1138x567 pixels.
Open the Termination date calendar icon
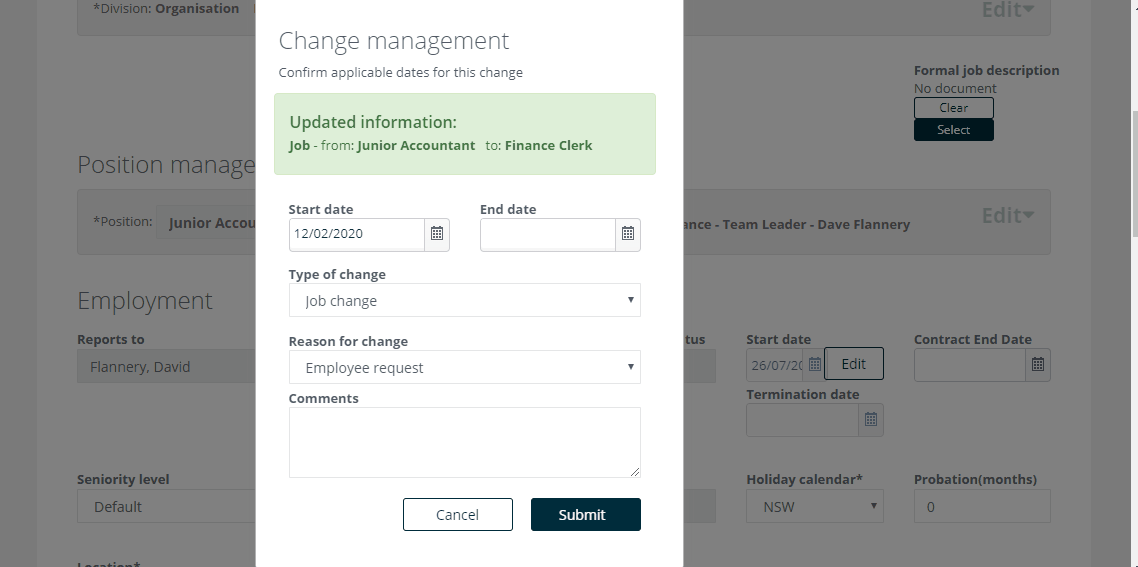(x=871, y=420)
